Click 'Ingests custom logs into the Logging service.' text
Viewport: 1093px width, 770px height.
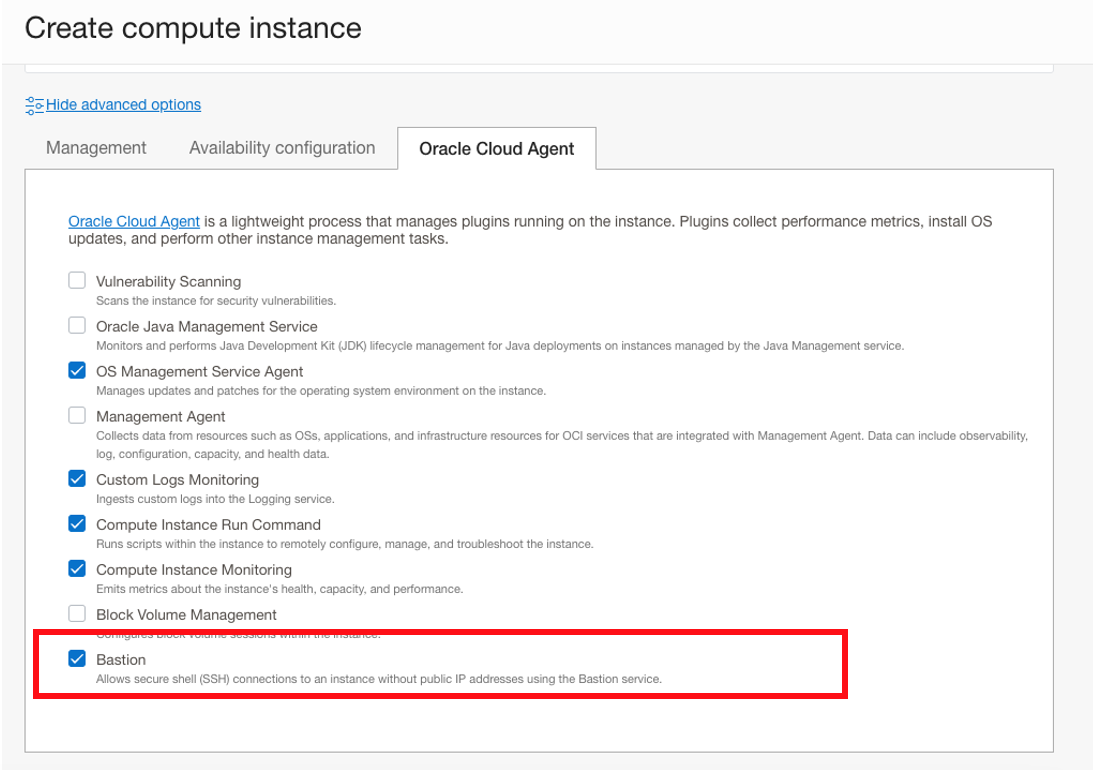coord(215,499)
